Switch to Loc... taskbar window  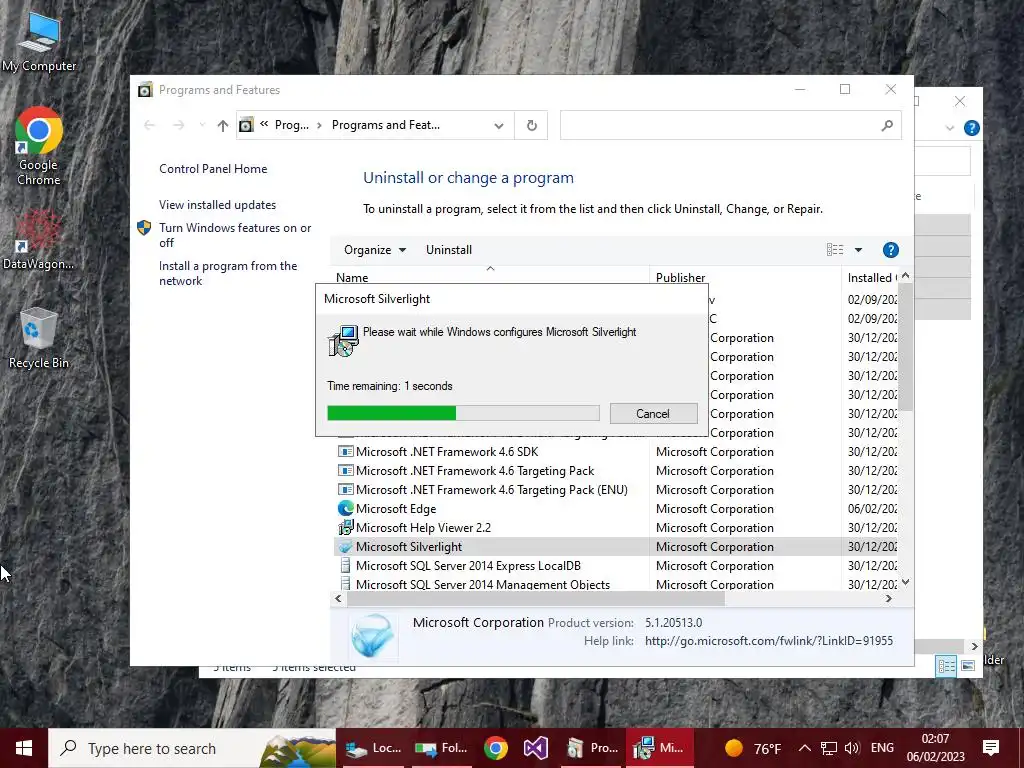point(374,748)
